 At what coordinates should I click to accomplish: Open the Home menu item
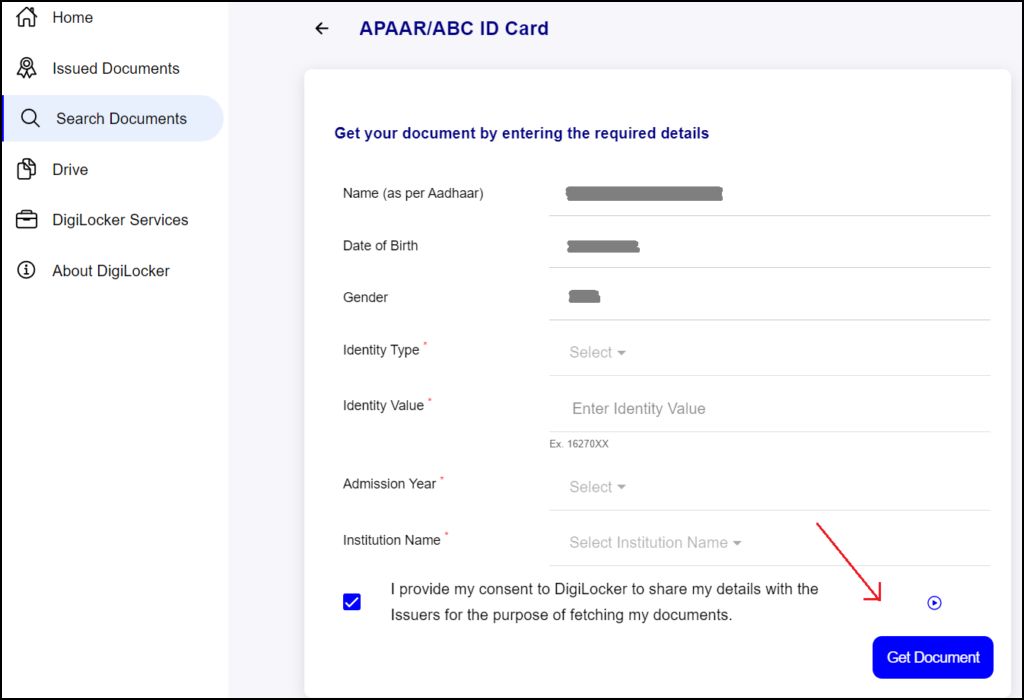pos(72,18)
